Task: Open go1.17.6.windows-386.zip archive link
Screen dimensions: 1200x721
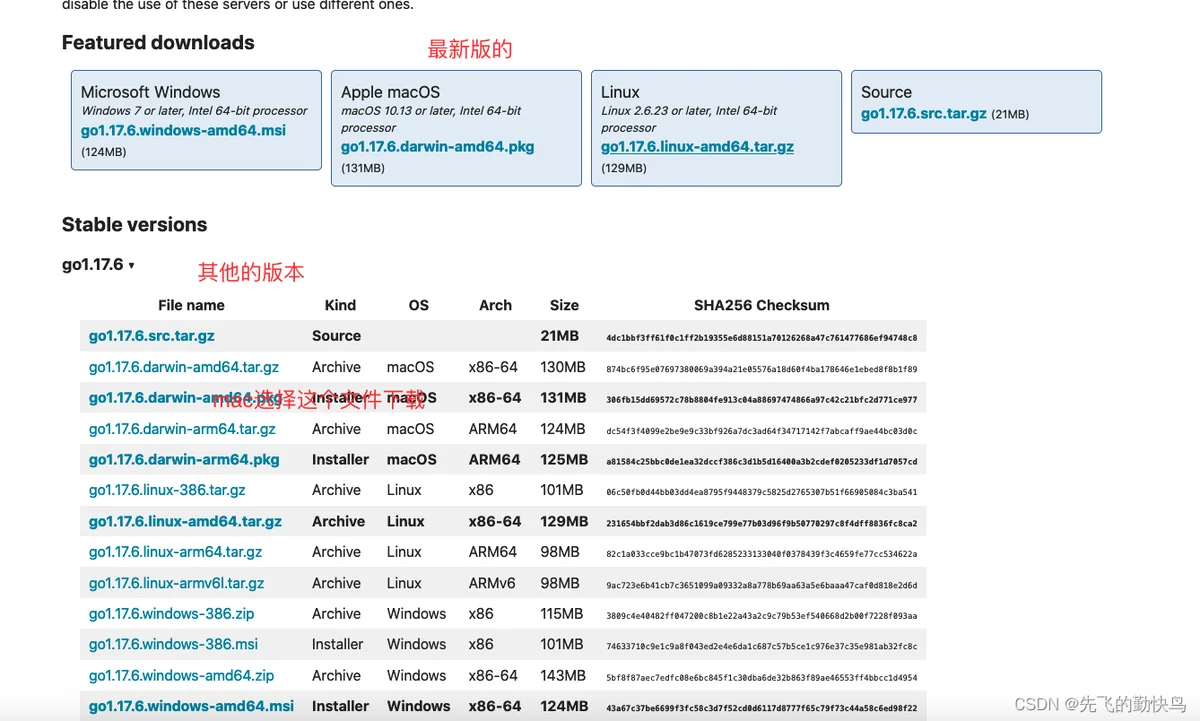Action: click(x=171, y=614)
